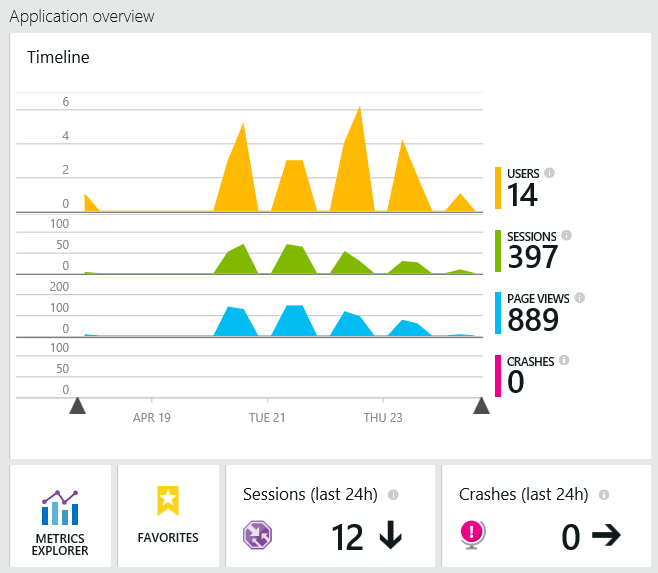Select the PAGE VIEWS value 889

coord(533,319)
